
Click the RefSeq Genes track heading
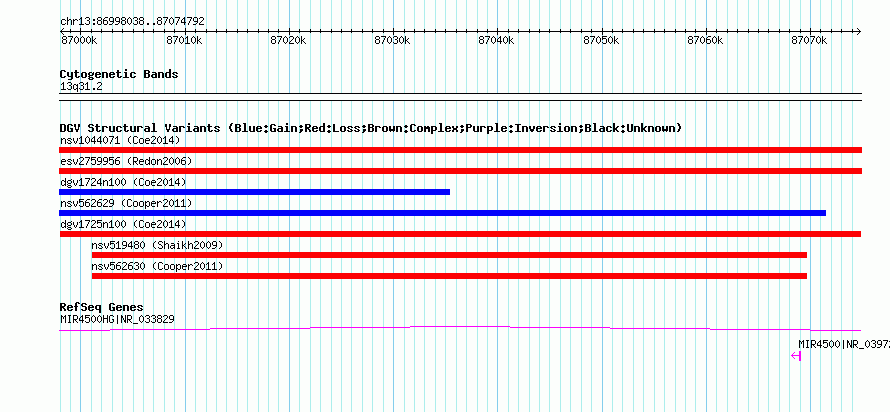click(102, 308)
